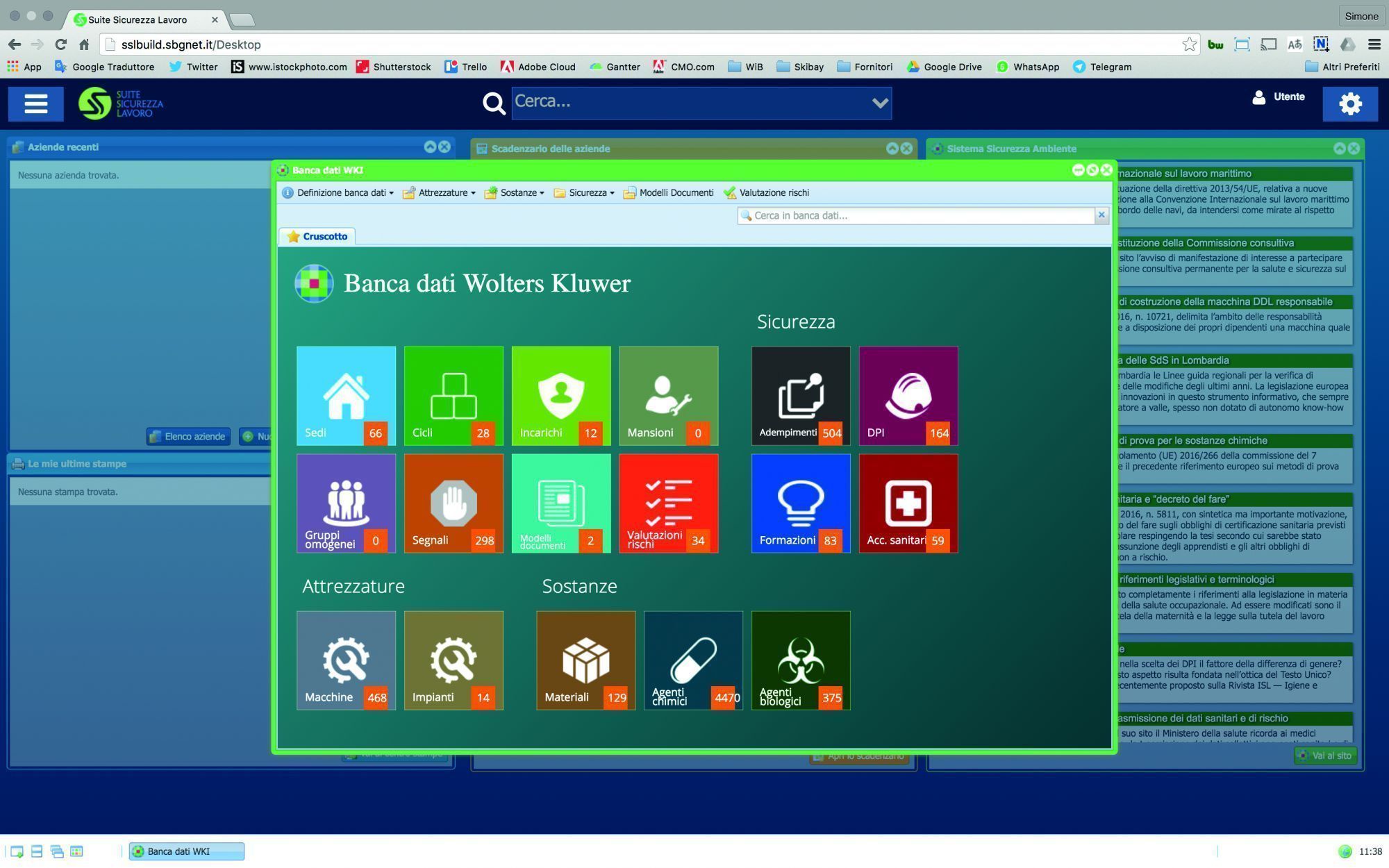
Task: Open the Sostanze dropdown menu
Action: 514,193
